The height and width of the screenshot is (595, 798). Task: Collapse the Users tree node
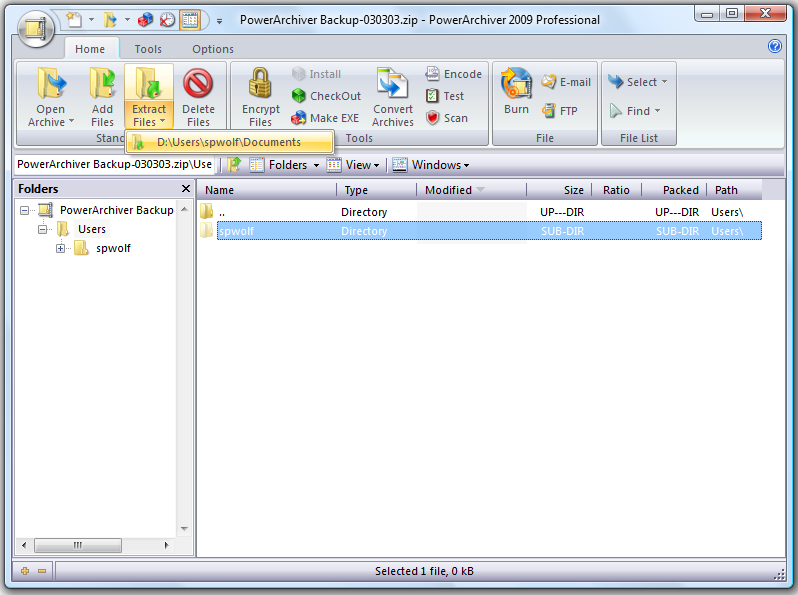[42, 230]
